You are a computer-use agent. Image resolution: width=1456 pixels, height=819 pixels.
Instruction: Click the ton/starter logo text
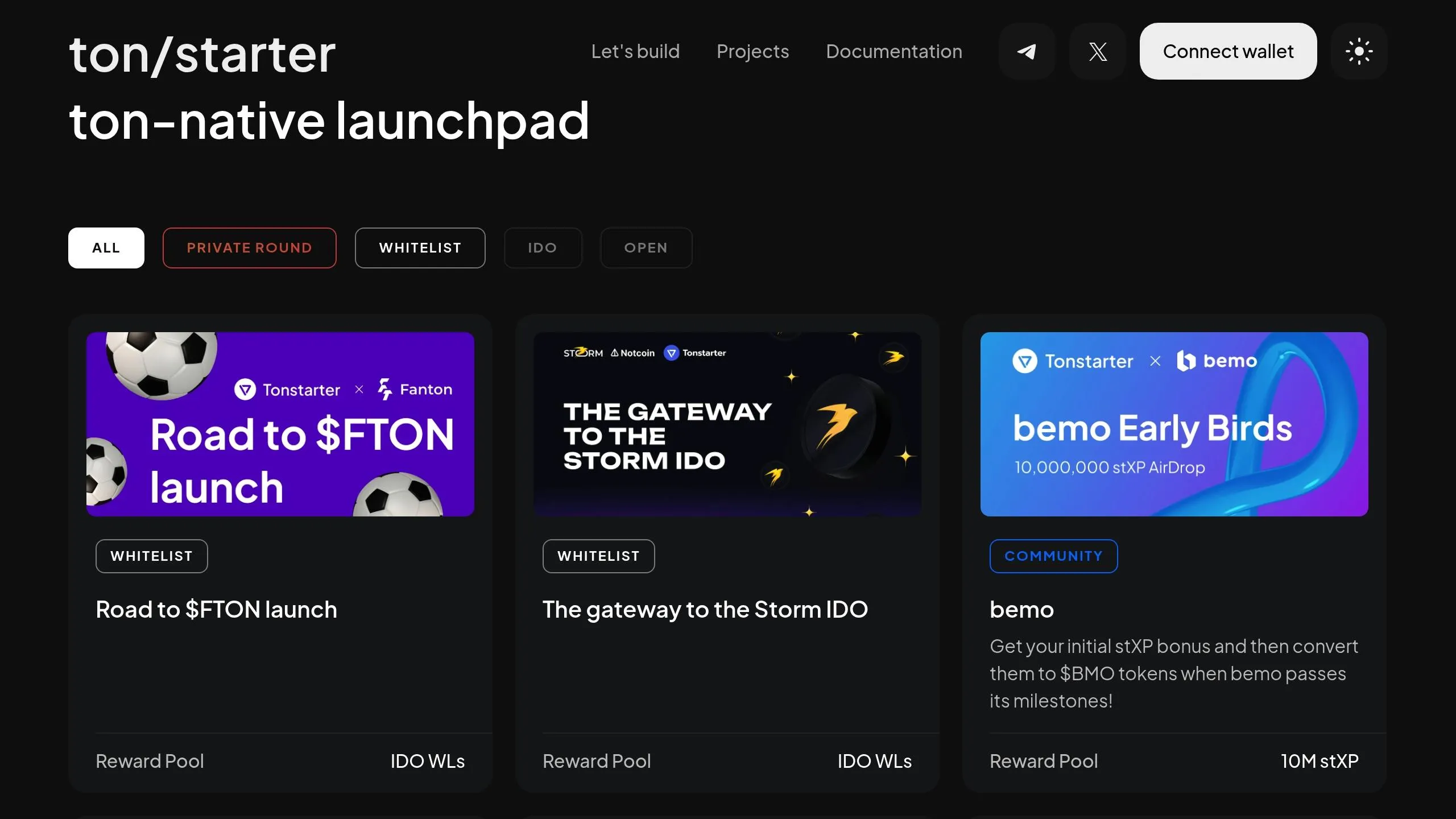(202, 54)
